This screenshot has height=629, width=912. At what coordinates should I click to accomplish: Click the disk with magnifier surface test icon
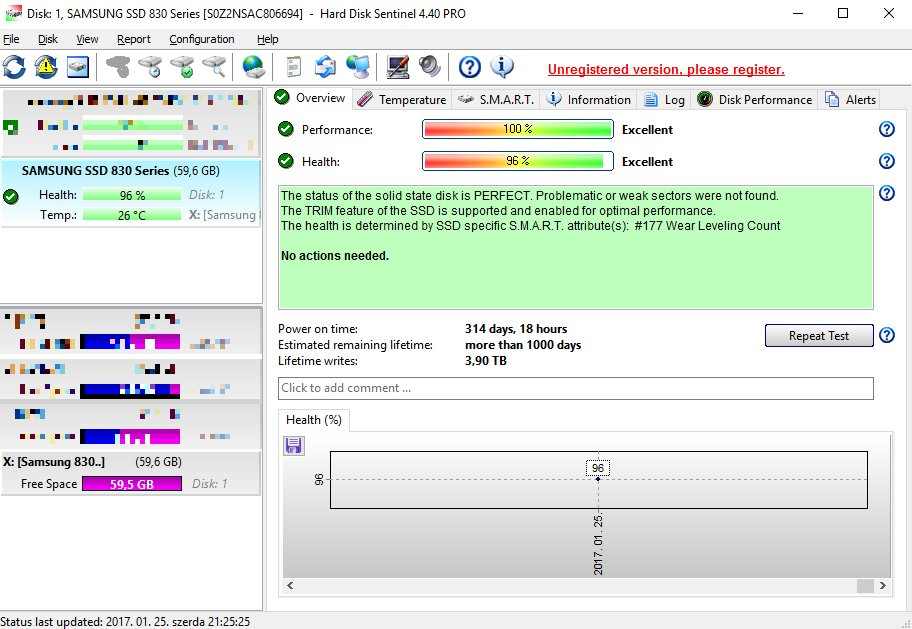[215, 67]
